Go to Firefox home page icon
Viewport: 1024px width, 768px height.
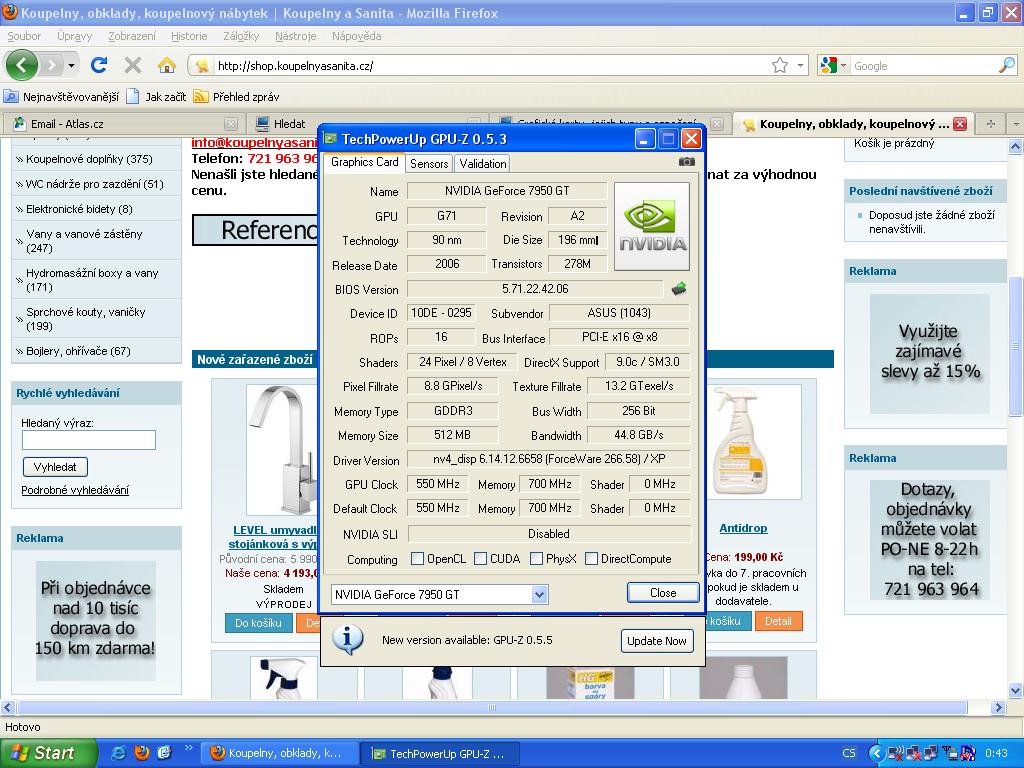(x=167, y=65)
